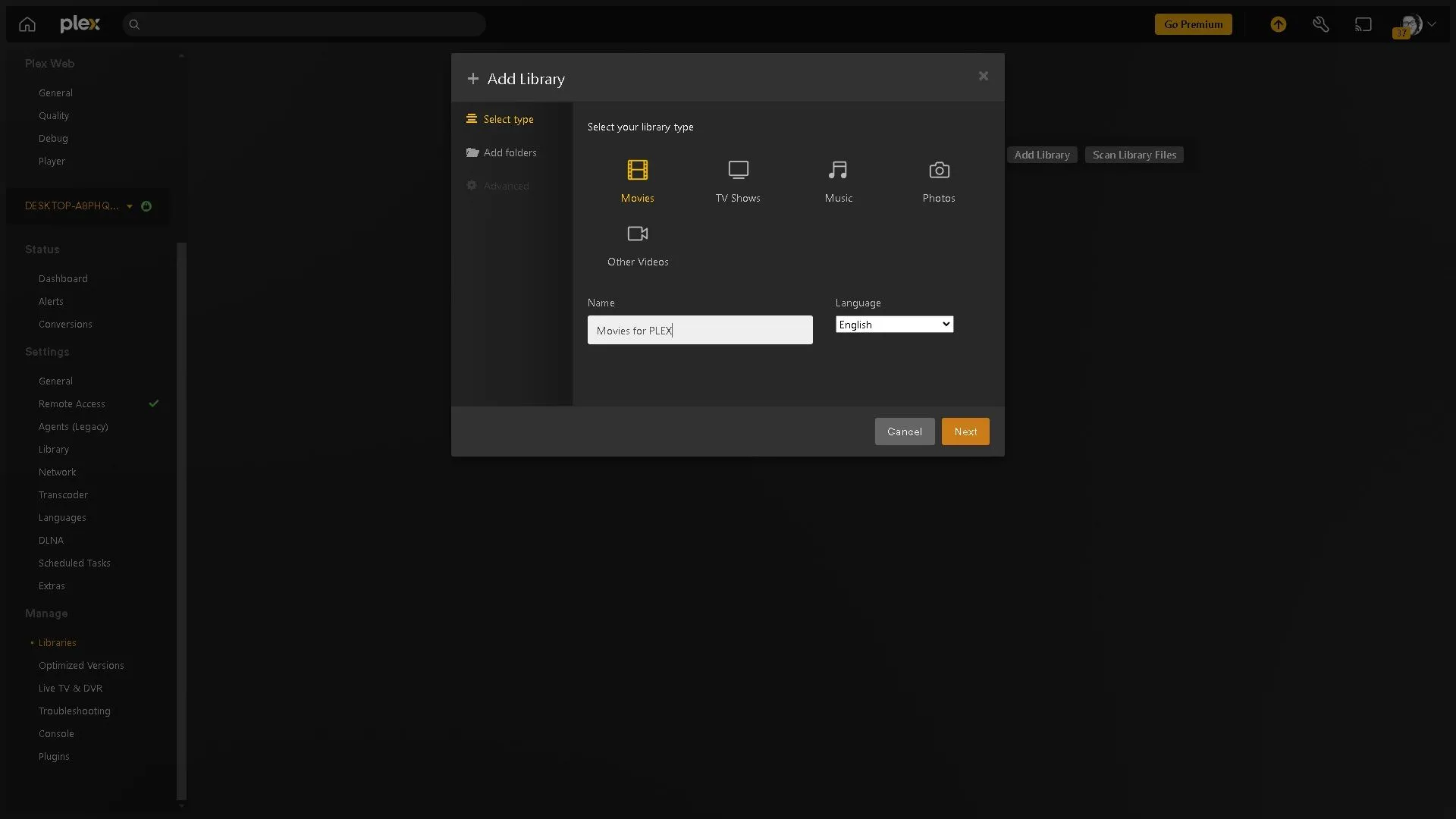Screen dimensions: 1456x819
Task: Open the Dashboard status page
Action: pos(63,278)
